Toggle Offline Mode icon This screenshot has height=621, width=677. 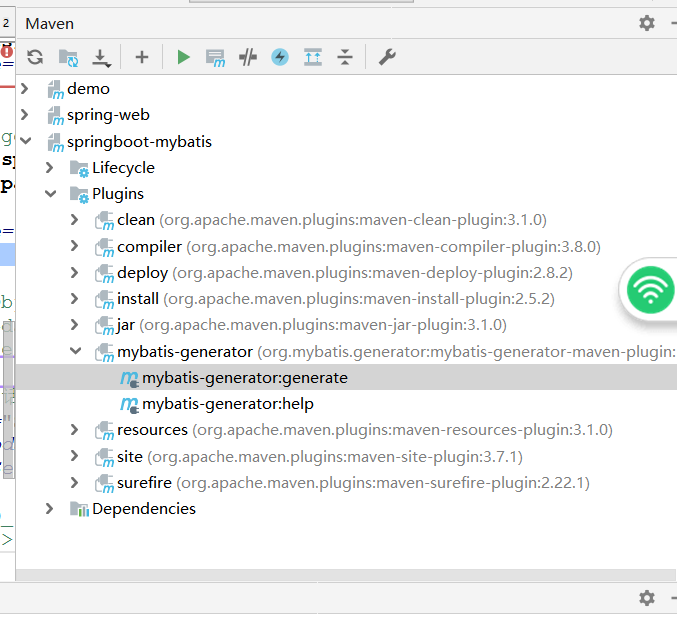pos(248,57)
